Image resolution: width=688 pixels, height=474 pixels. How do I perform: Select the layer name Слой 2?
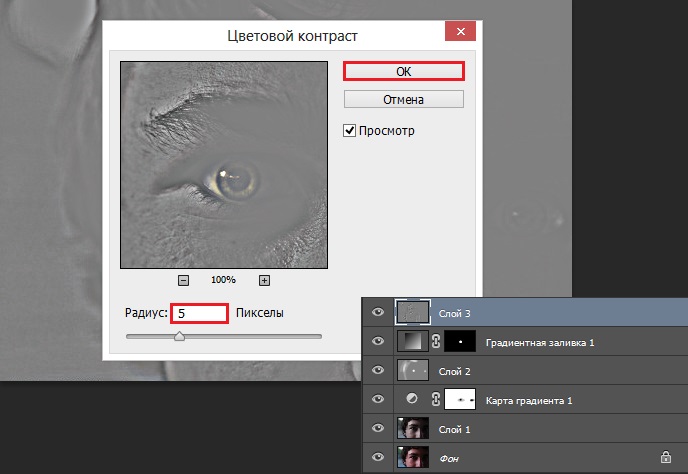(454, 371)
